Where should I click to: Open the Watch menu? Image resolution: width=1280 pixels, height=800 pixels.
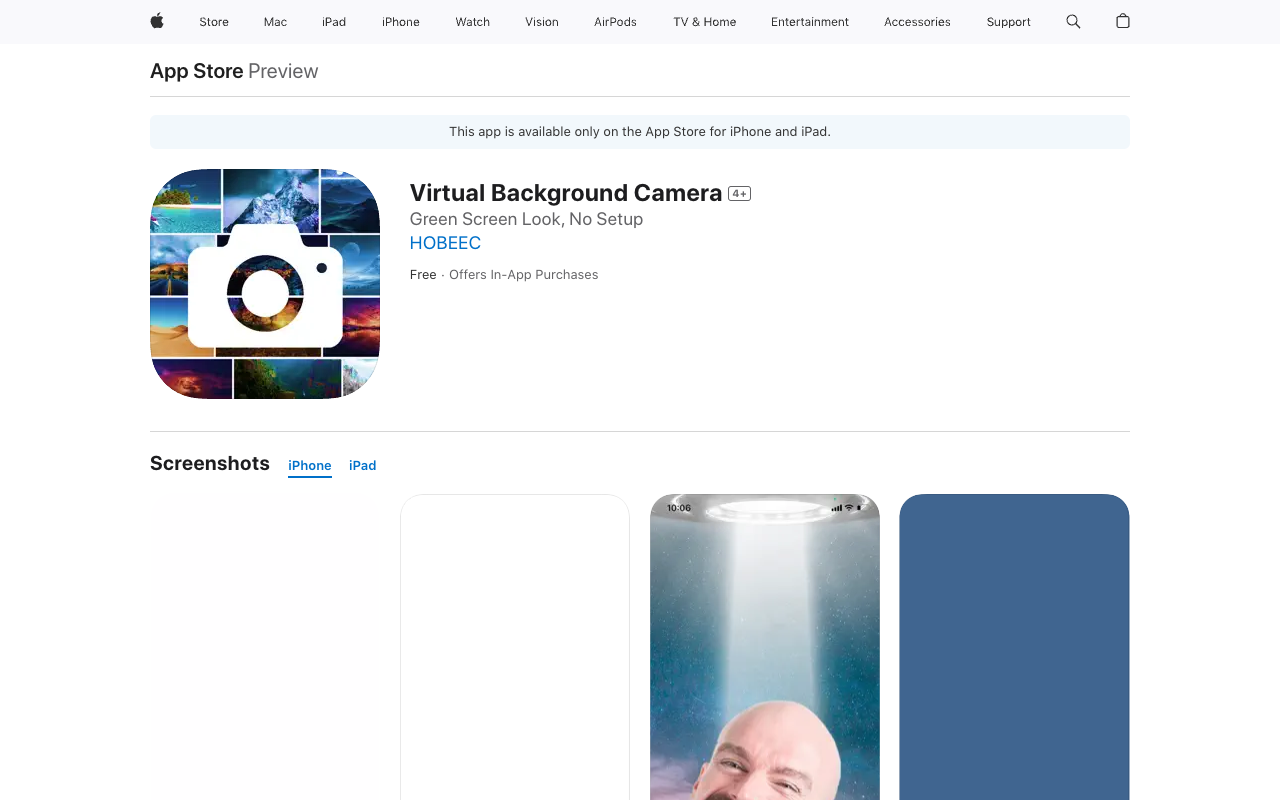tap(473, 22)
